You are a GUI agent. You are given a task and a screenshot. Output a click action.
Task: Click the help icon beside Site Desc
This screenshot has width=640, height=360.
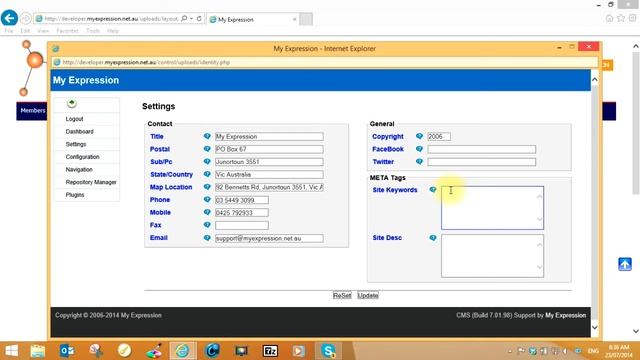433,237
